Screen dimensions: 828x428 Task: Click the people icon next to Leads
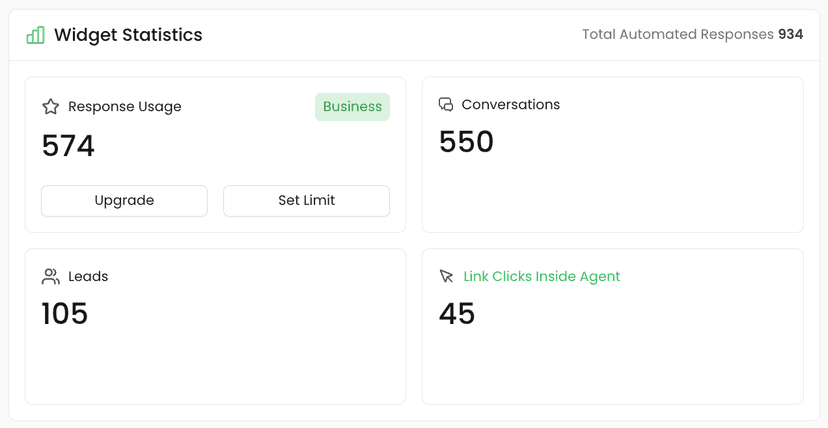pos(51,276)
